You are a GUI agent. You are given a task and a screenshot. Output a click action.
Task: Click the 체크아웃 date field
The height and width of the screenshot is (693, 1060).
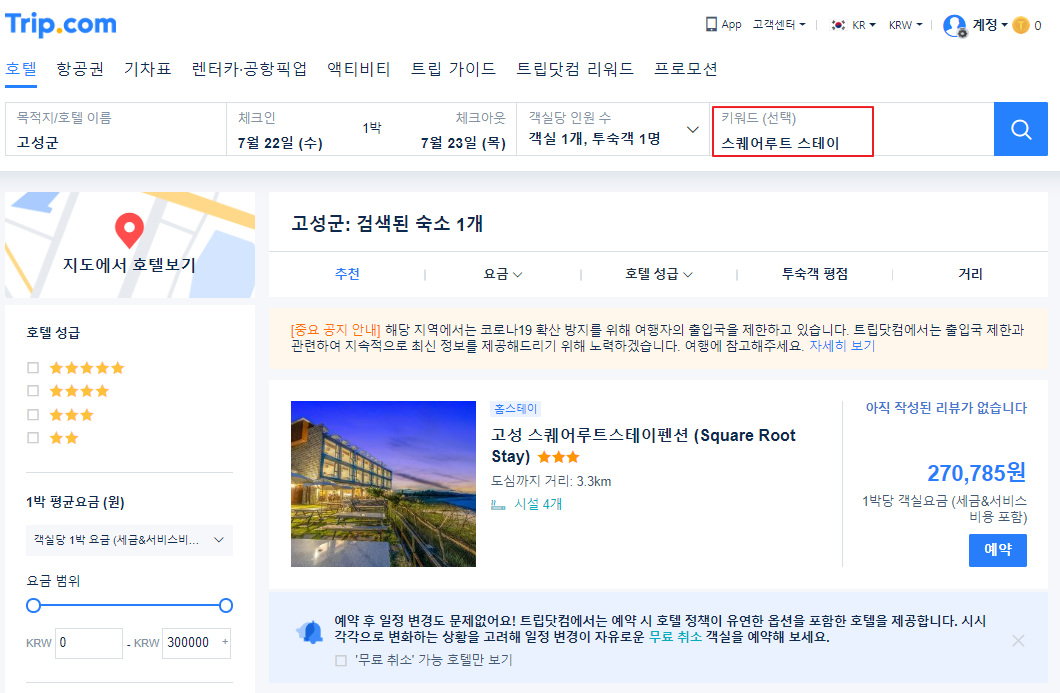pyautogui.click(x=463, y=129)
